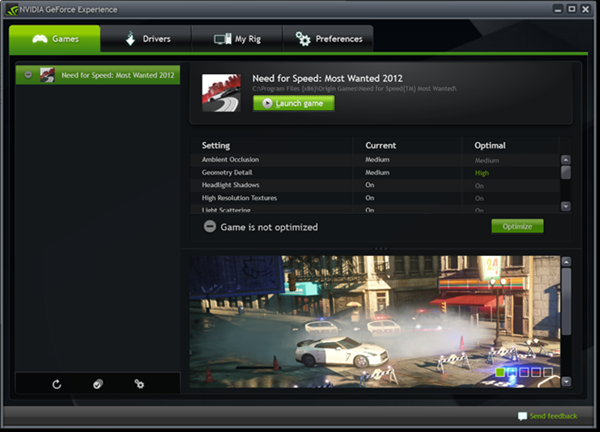The width and height of the screenshot is (600, 432).
Task: Click the check-mark icon in the bottom toolbar
Action: [98, 384]
